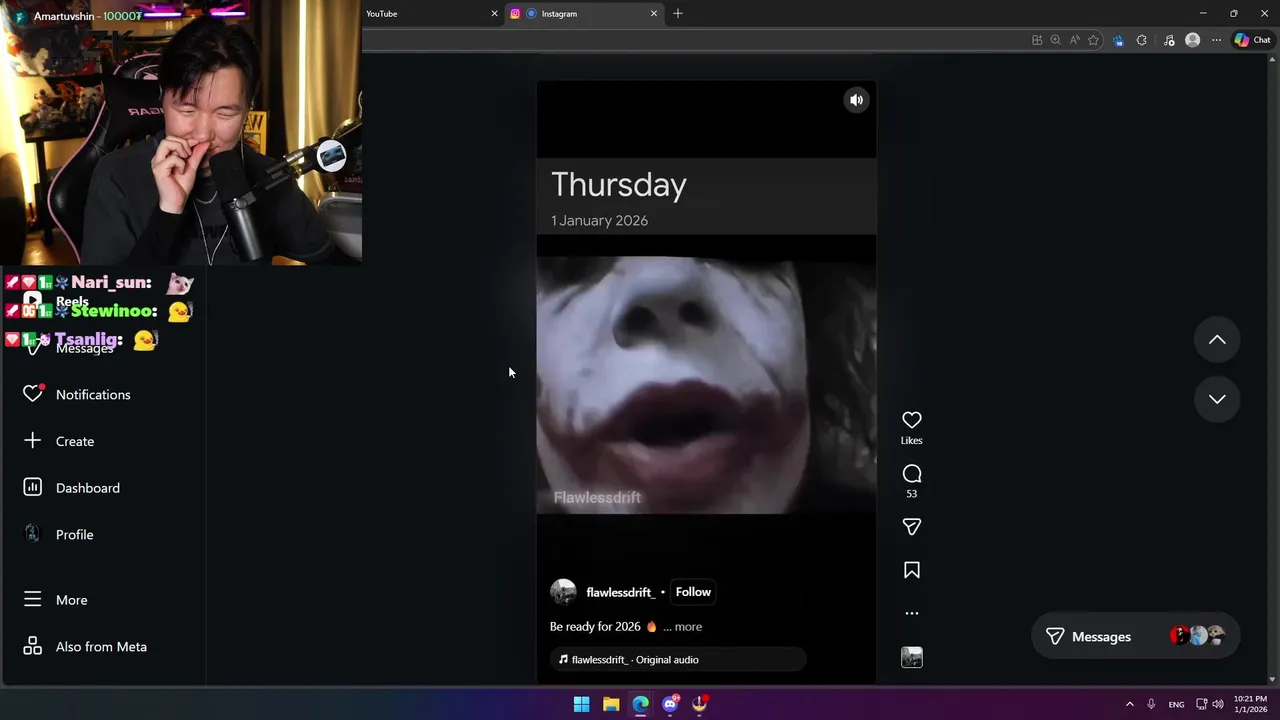This screenshot has height=720, width=1280.
Task: Open the audio thumbnail beside the reel
Action: pyautogui.click(x=912, y=657)
